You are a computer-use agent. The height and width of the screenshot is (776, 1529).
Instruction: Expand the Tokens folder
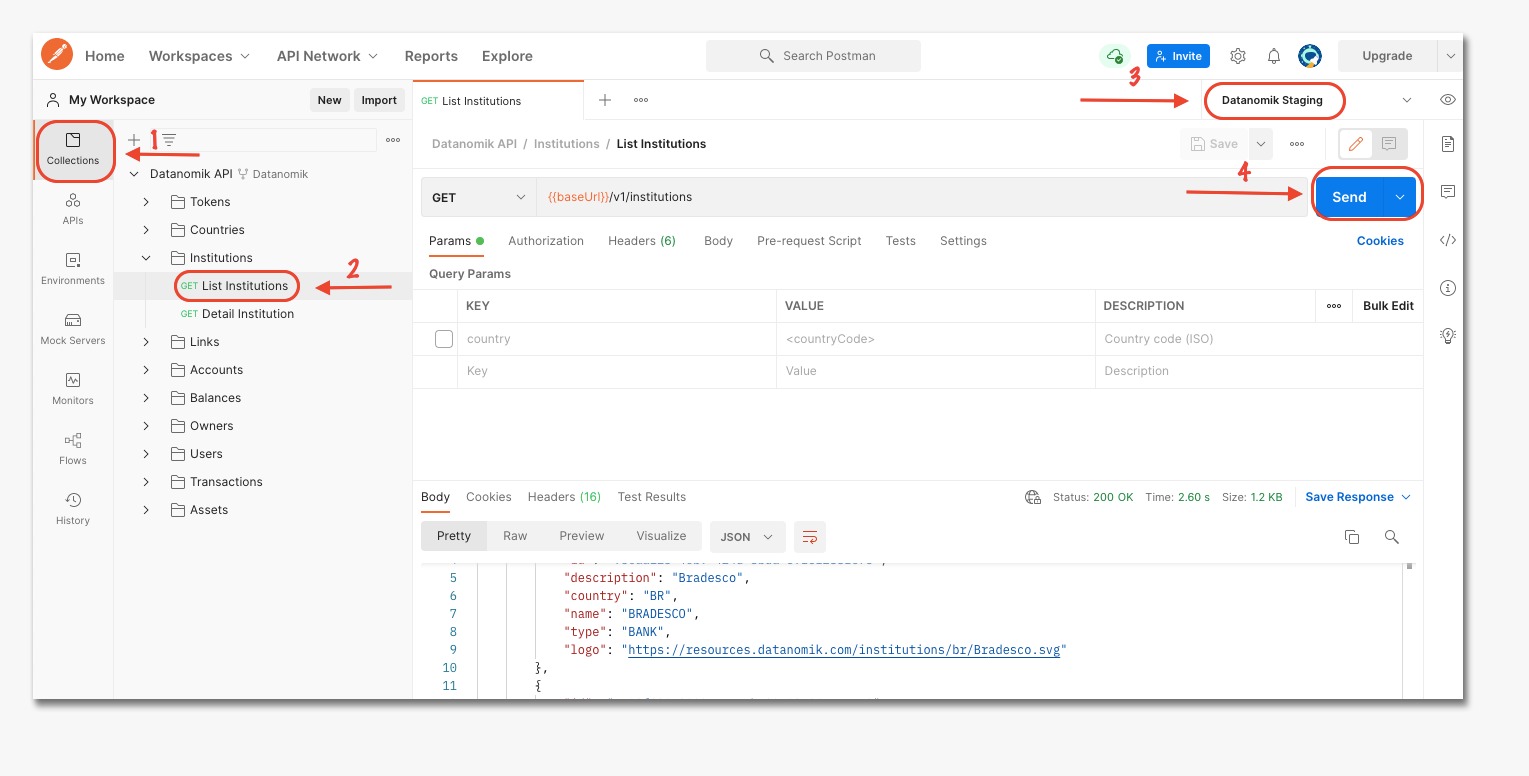pos(146,202)
